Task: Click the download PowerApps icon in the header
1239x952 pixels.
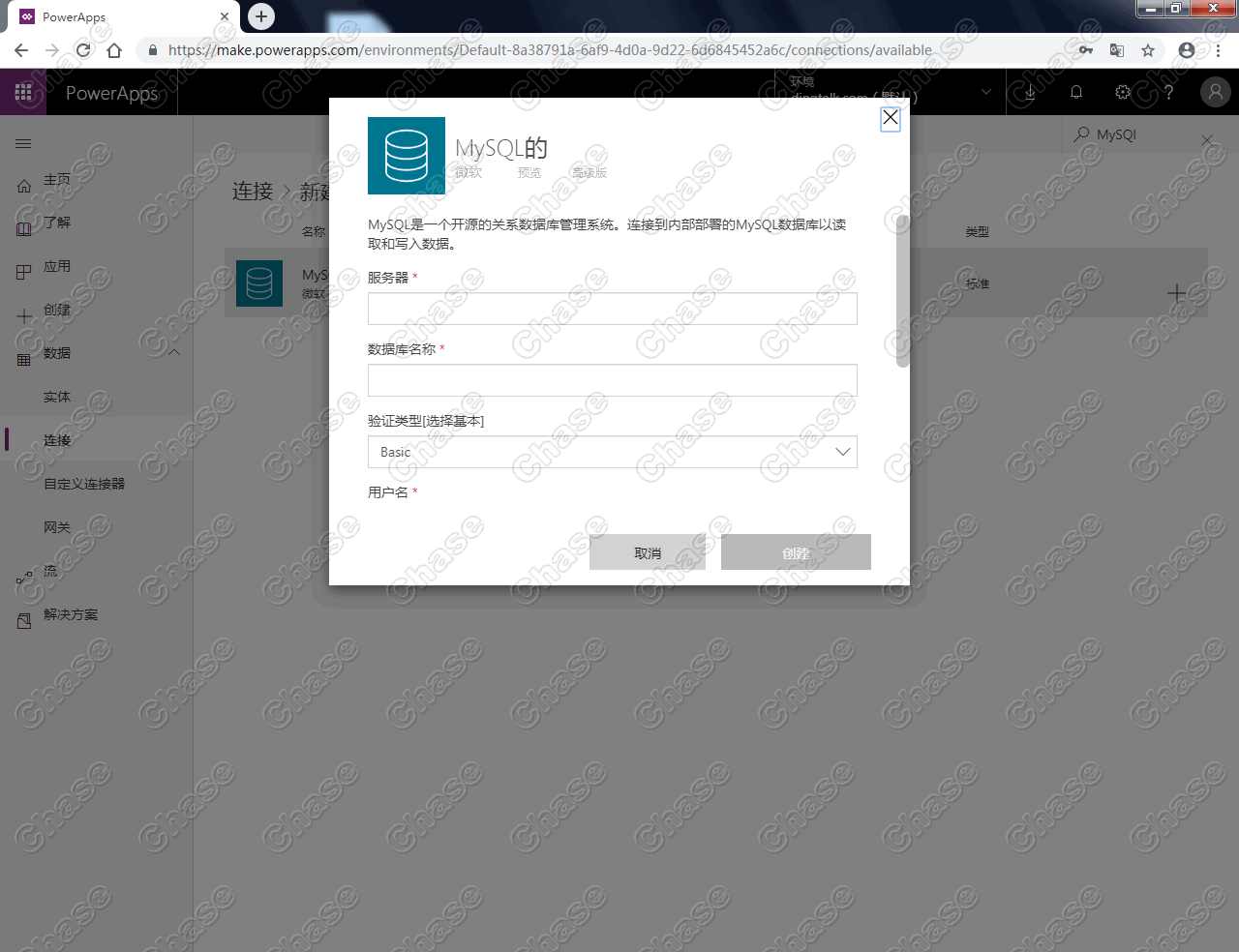Action: (x=1030, y=92)
